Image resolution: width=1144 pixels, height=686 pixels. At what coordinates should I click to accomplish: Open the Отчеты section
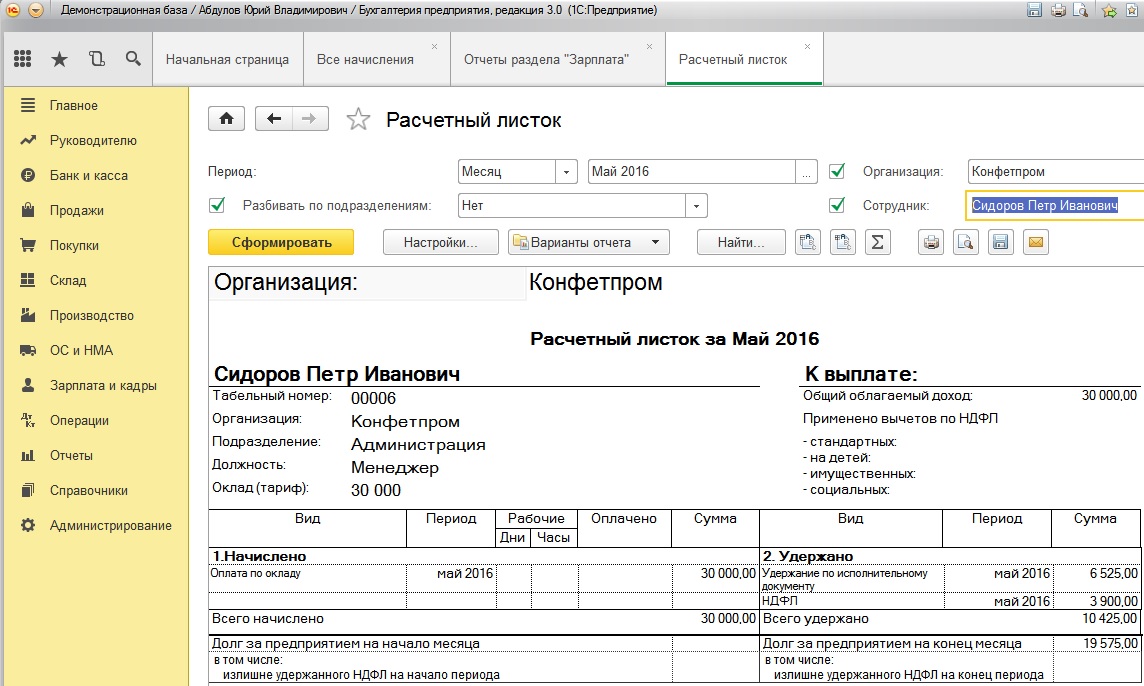click(x=95, y=456)
